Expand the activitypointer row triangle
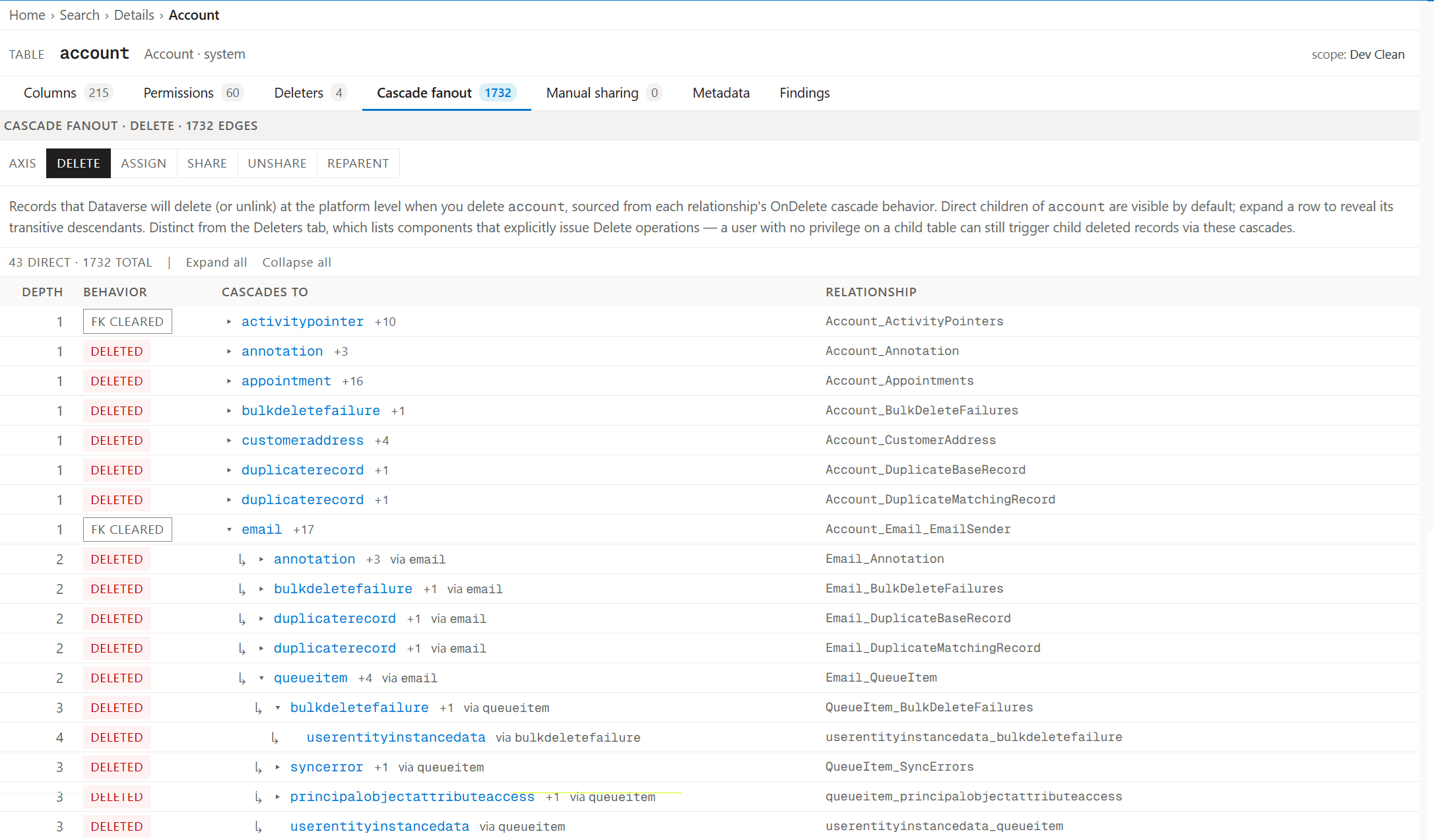This screenshot has width=1434, height=840. point(229,322)
